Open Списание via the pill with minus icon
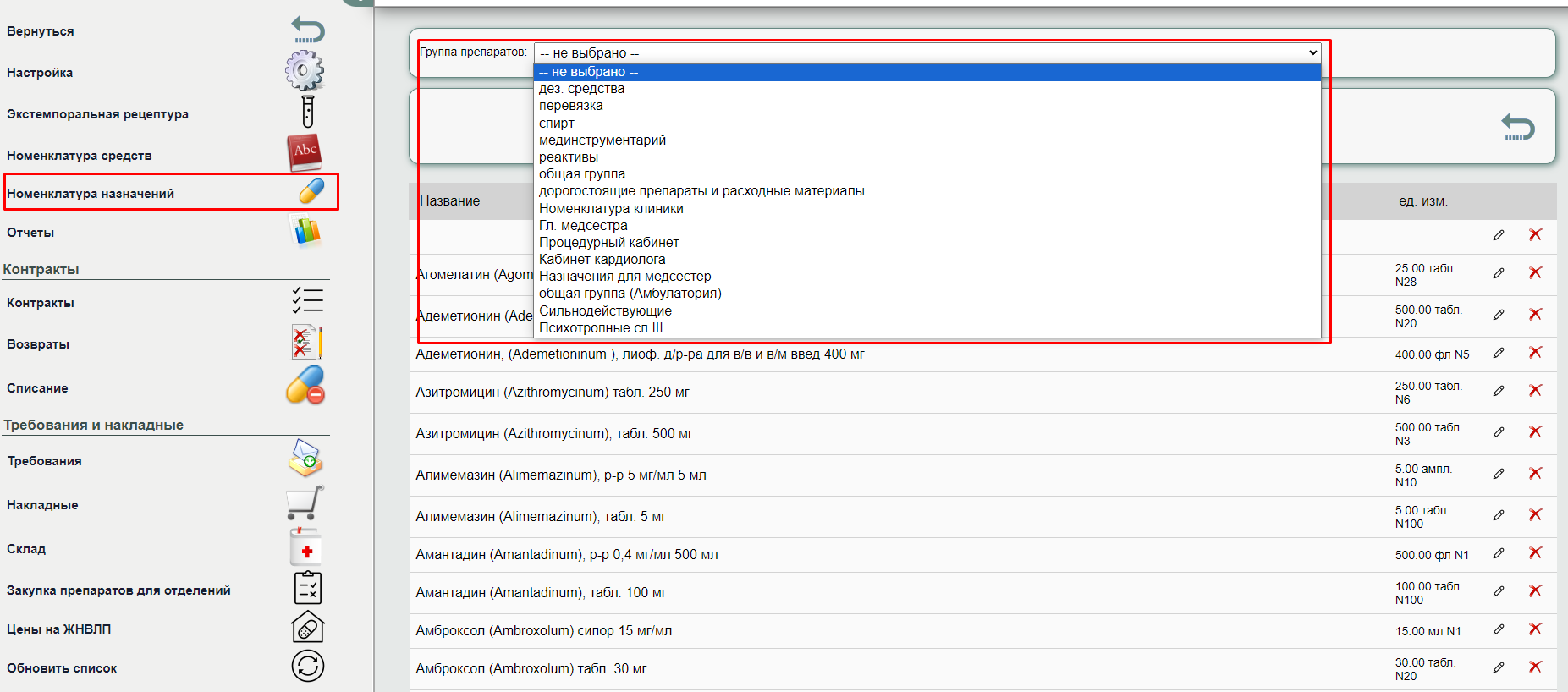1568x692 pixels. 305,386
